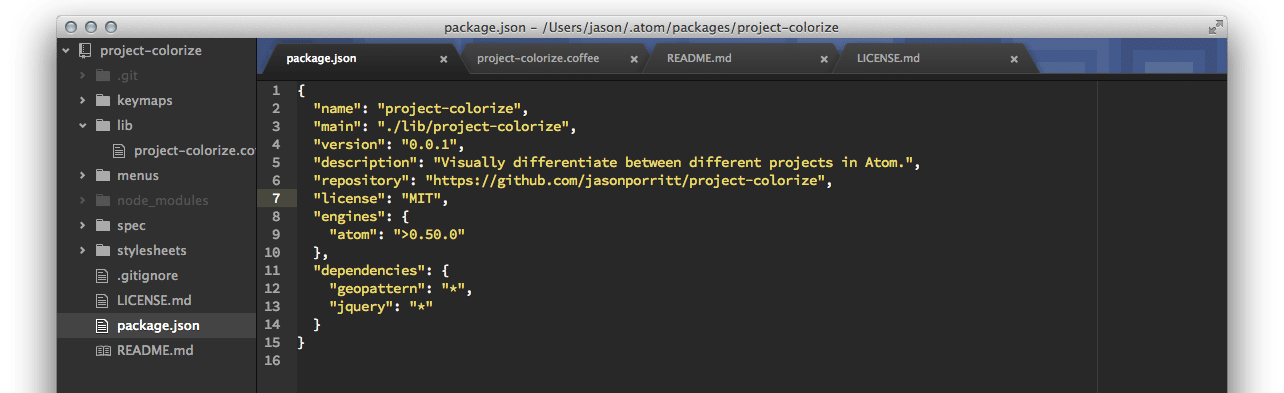1284x393 pixels.
Task: Click the "./lib/project-colorize" string value
Action: coord(473,126)
